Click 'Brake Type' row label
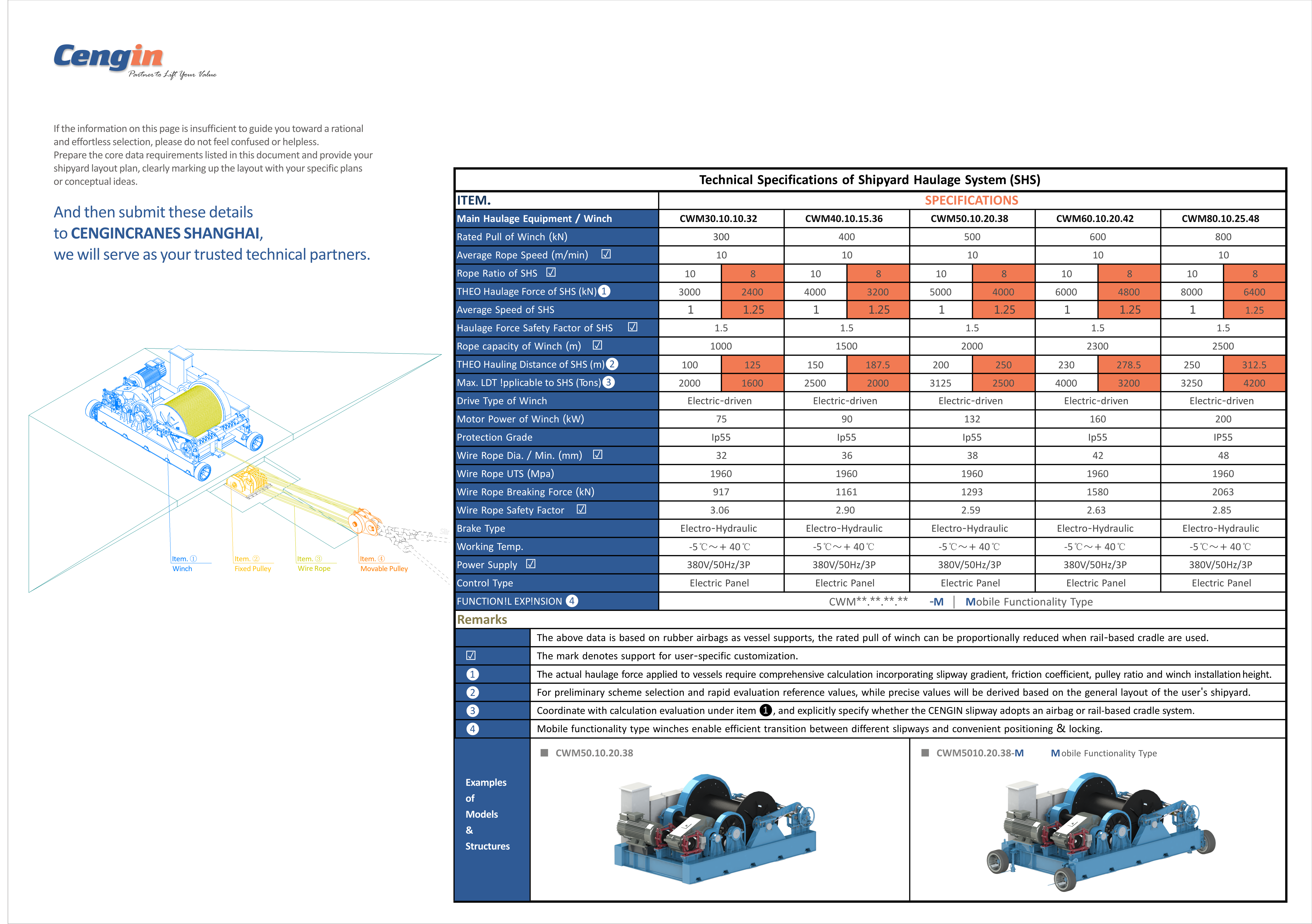This screenshot has height=924, width=1312. pos(481,529)
